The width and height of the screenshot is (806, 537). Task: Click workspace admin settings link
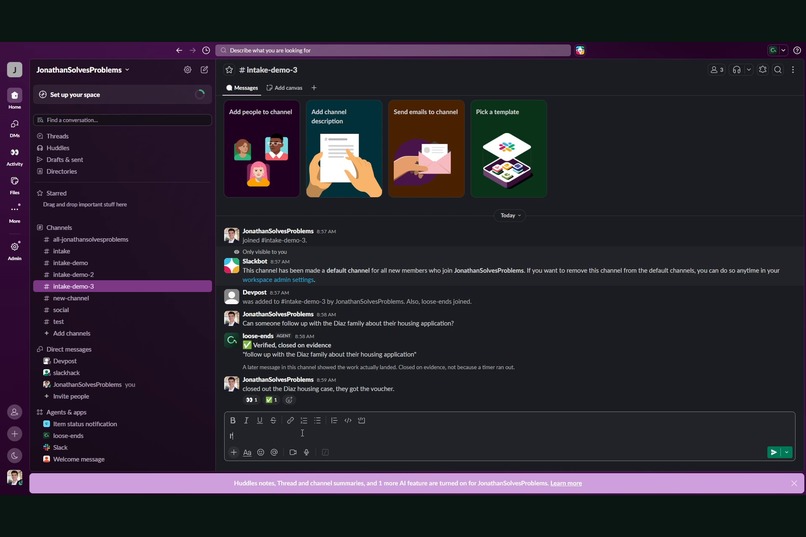(278, 280)
